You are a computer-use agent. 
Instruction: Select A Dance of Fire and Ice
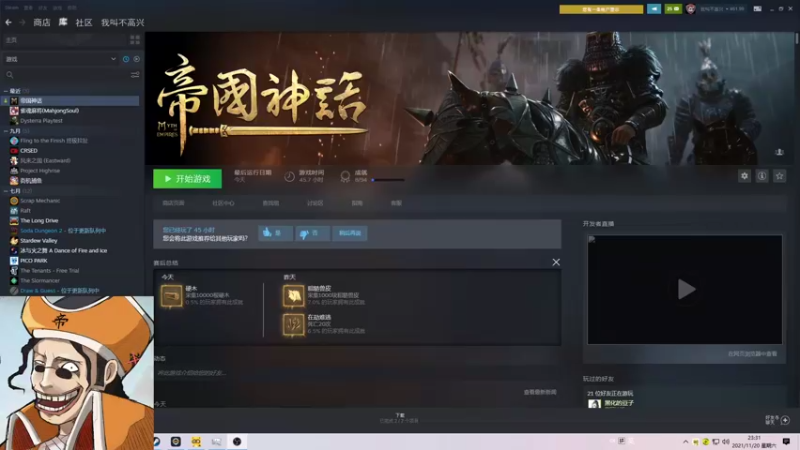pos(63,251)
